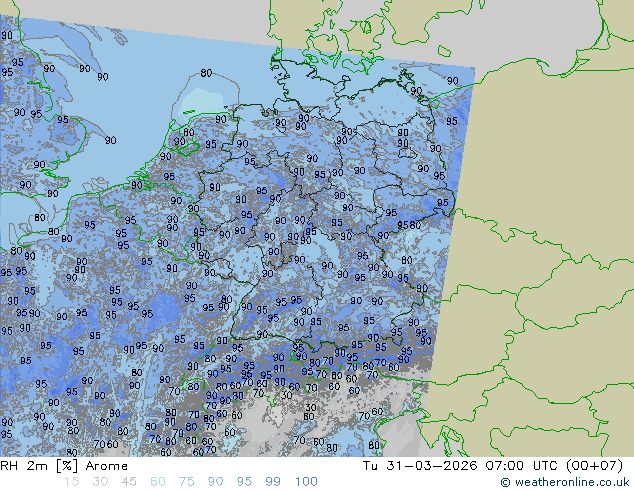Click the '(00+07)' forecast offset text
The image size is (634, 490).
tap(594, 466)
